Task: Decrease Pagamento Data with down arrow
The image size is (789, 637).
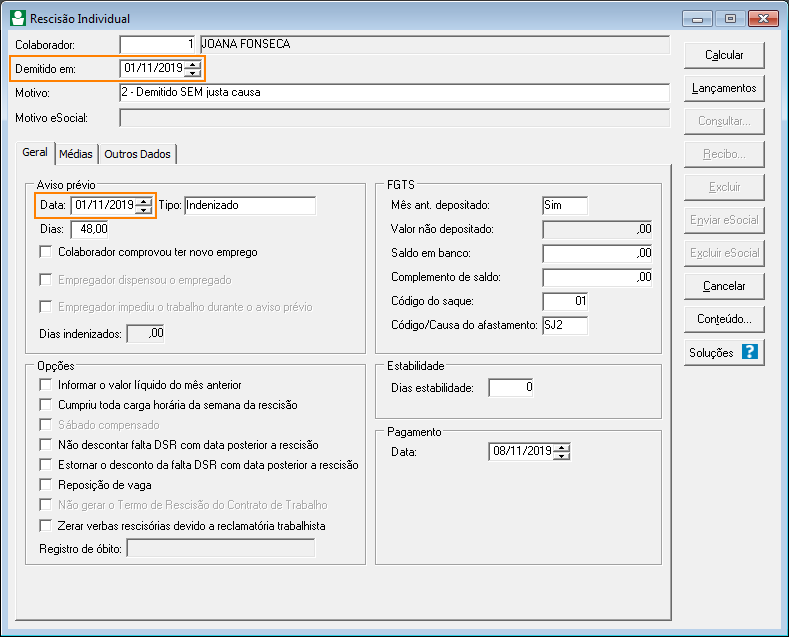Action: [x=562, y=455]
